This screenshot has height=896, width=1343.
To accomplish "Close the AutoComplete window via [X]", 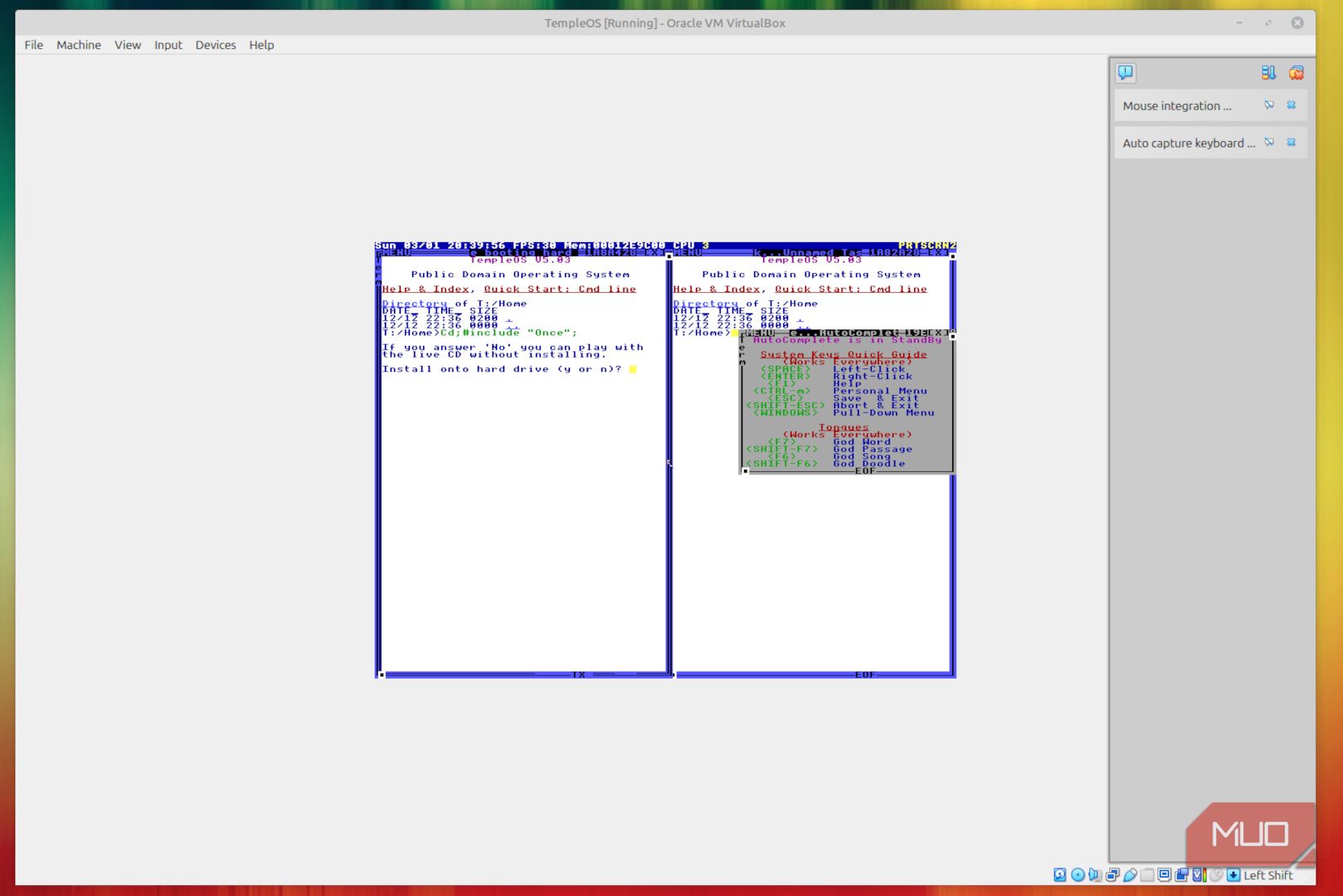I will point(938,333).
